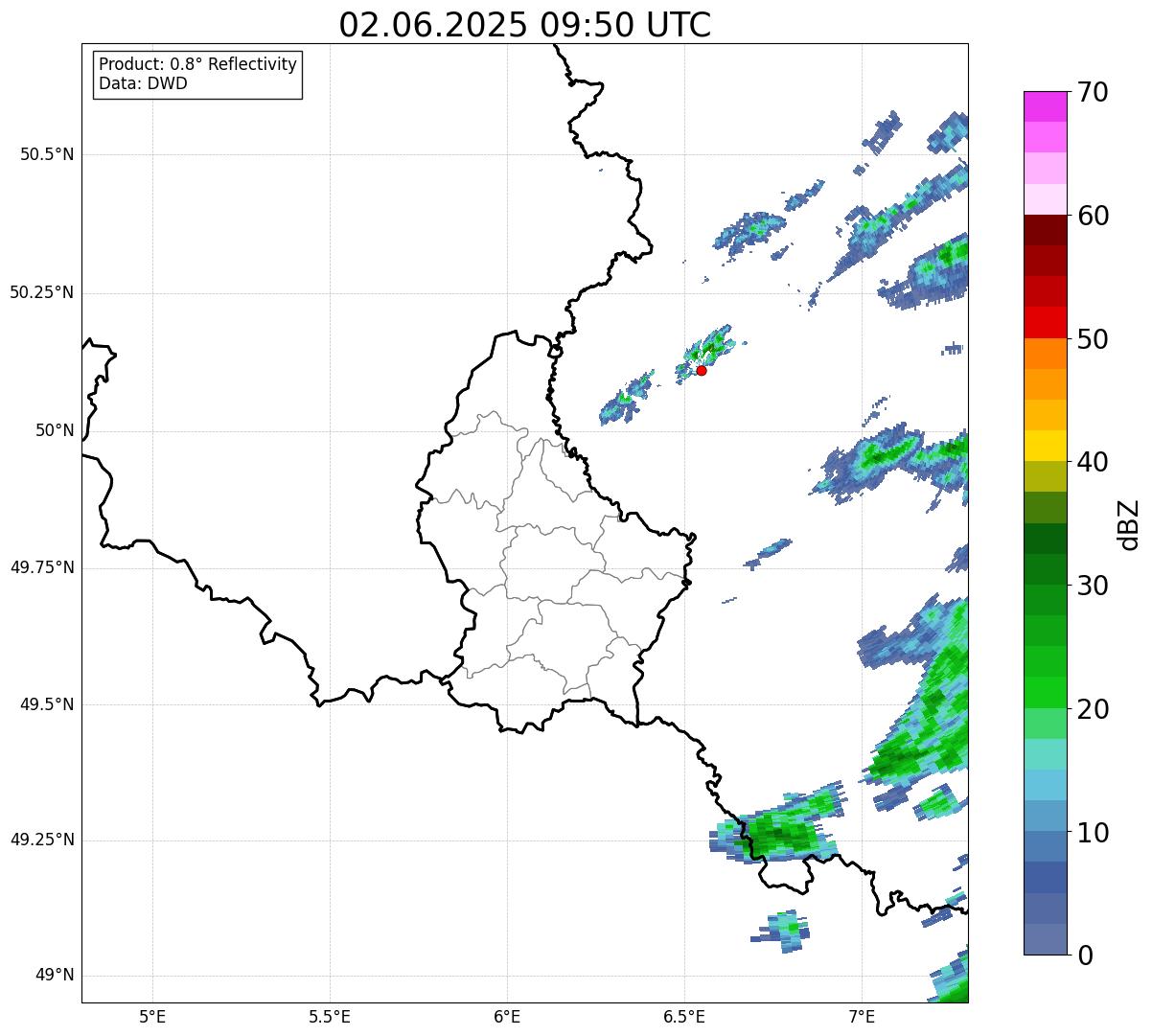Click the colorbar 10 tick label

(x=1094, y=833)
